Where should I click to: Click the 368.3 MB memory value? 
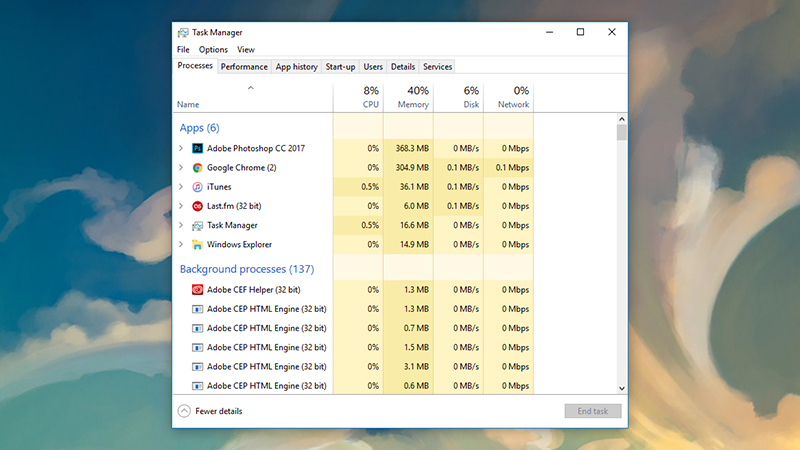[412, 148]
